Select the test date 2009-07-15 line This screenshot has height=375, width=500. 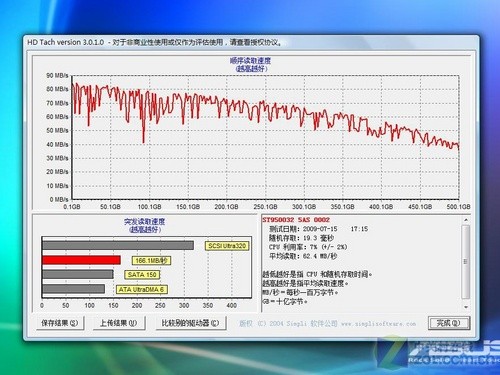click(x=318, y=229)
